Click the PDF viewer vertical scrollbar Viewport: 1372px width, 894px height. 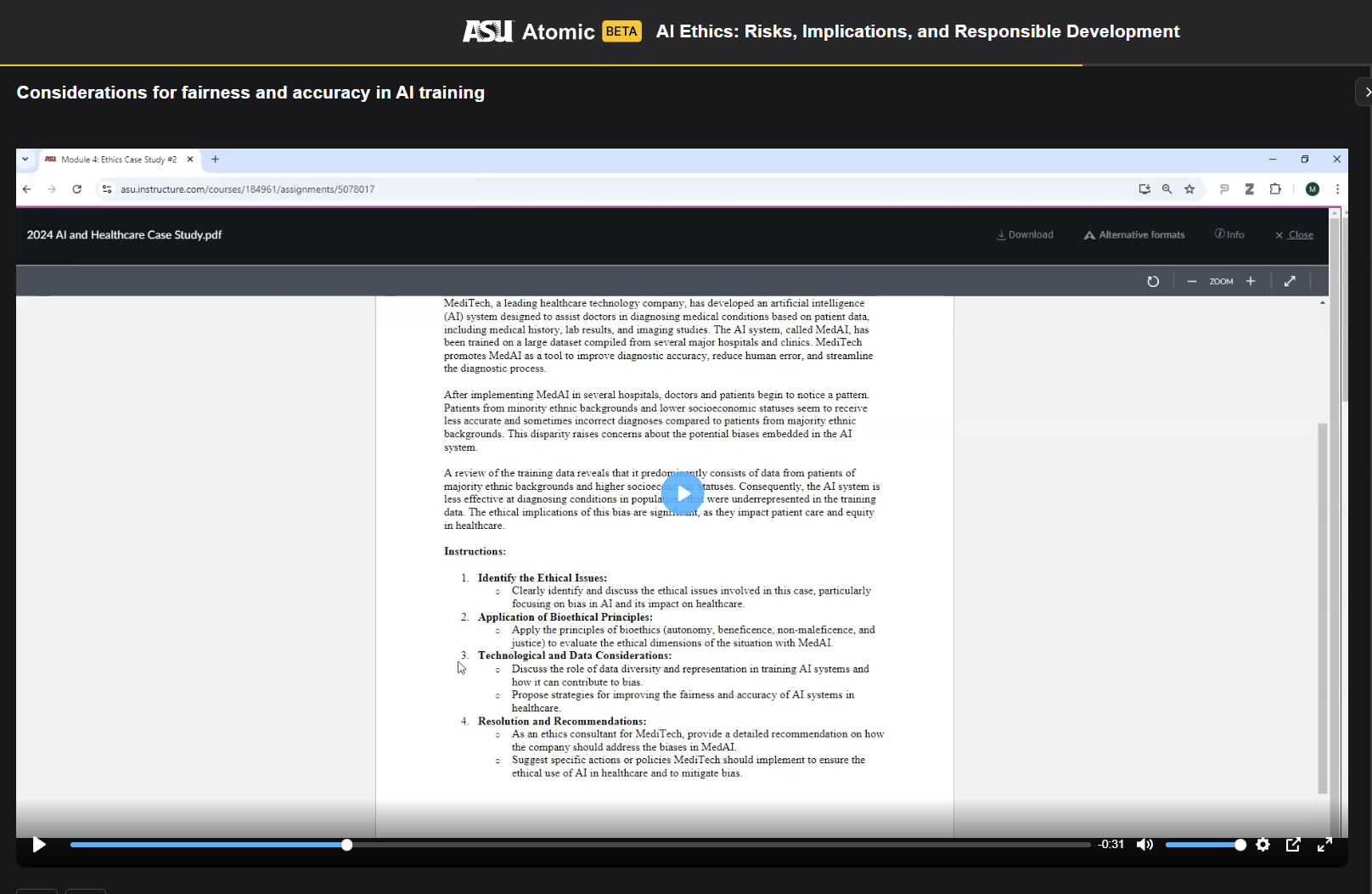1323,608
